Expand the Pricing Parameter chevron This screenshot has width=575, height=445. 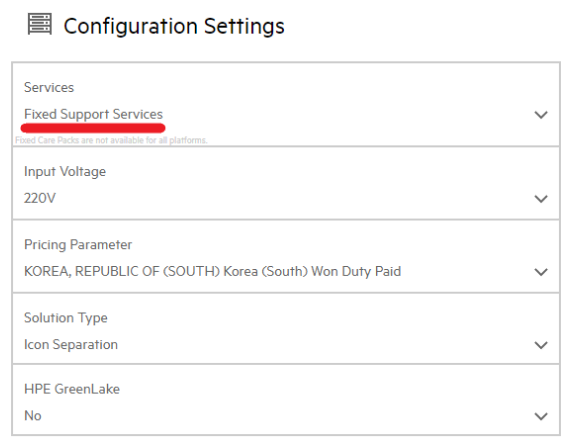pyautogui.click(x=541, y=272)
